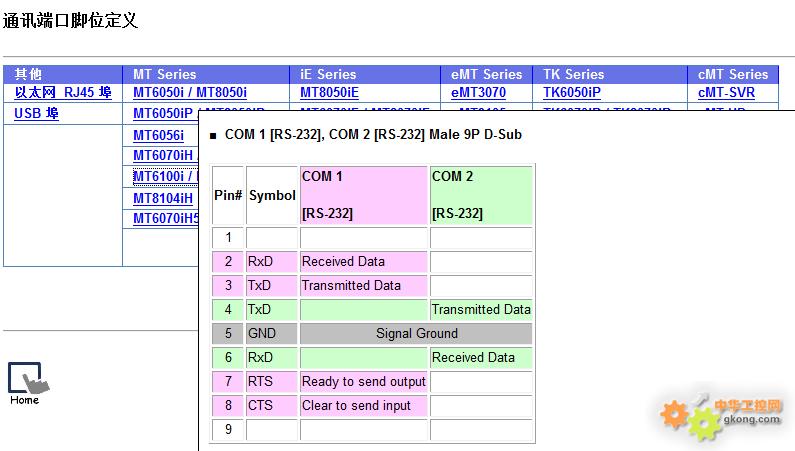Click the cMT Series column header
The width and height of the screenshot is (795, 451).
tap(733, 74)
